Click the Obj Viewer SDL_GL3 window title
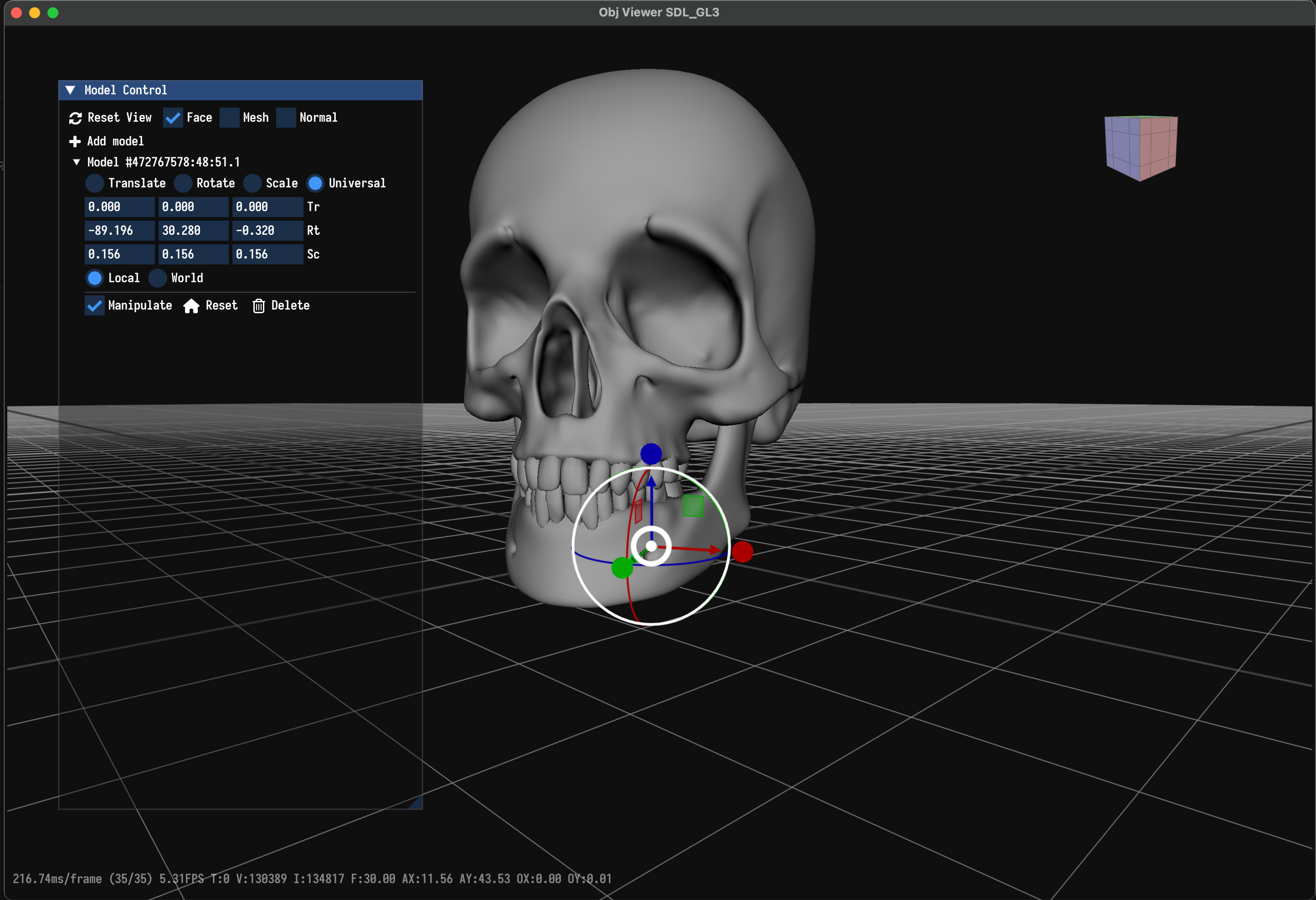Image resolution: width=1316 pixels, height=900 pixels. pyautogui.click(x=658, y=12)
